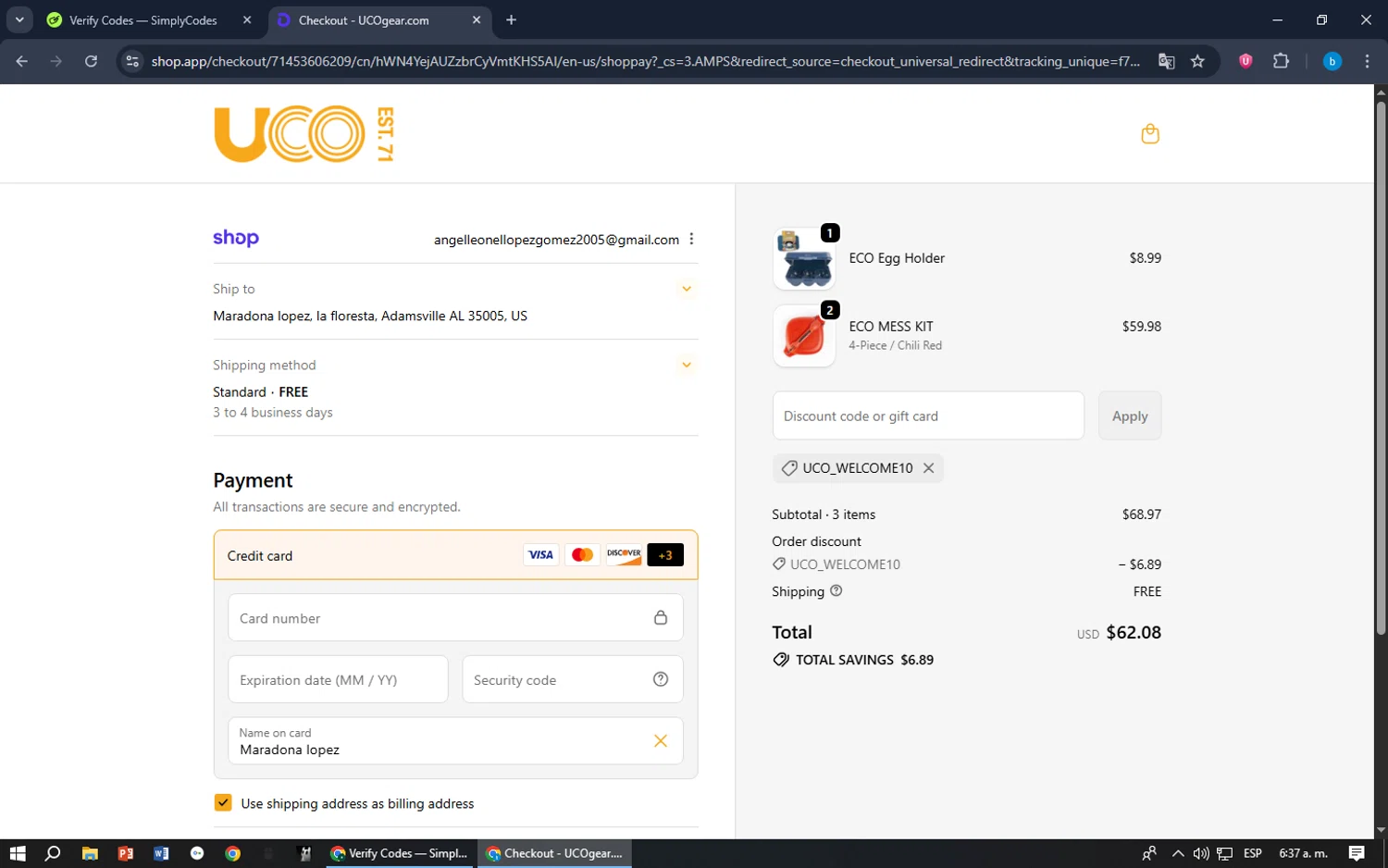This screenshot has height=868, width=1388.
Task: Close the Checkout - UCOgear.com tab
Action: coord(477,19)
